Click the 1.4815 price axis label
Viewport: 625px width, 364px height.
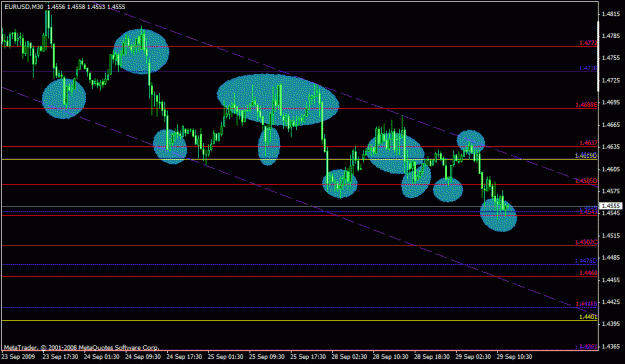(x=611, y=14)
